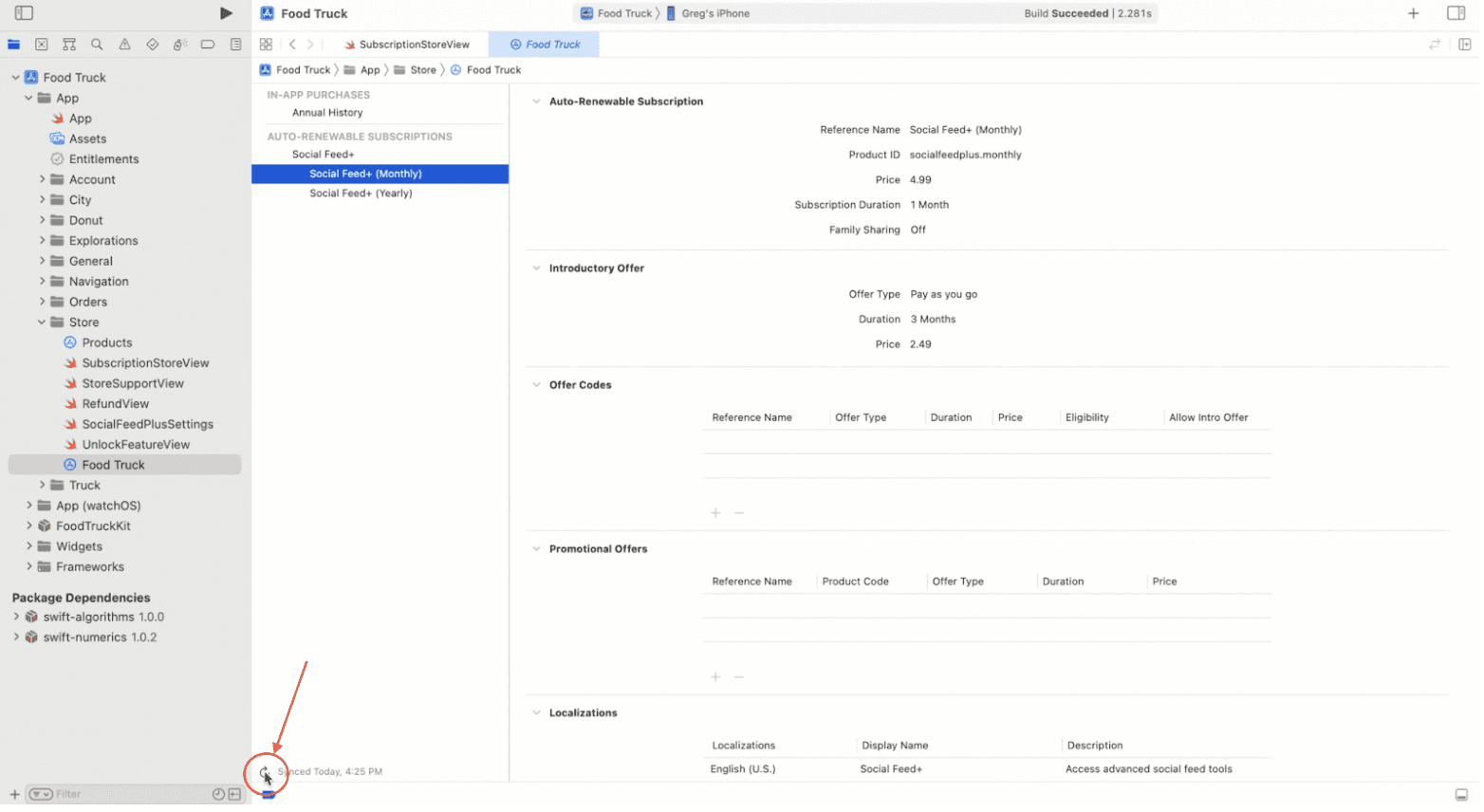Open the Issue navigator warning triangle
The image size is (1484, 812).
pyautogui.click(x=123, y=44)
